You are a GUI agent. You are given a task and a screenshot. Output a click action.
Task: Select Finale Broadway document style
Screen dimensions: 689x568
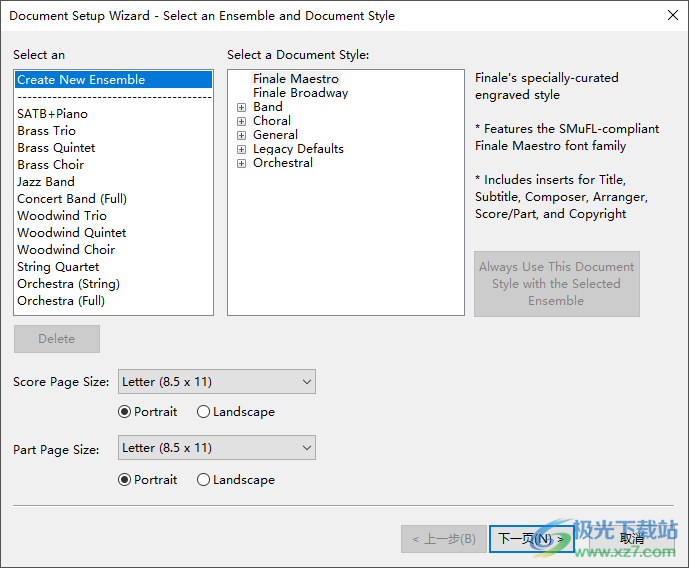click(x=300, y=93)
